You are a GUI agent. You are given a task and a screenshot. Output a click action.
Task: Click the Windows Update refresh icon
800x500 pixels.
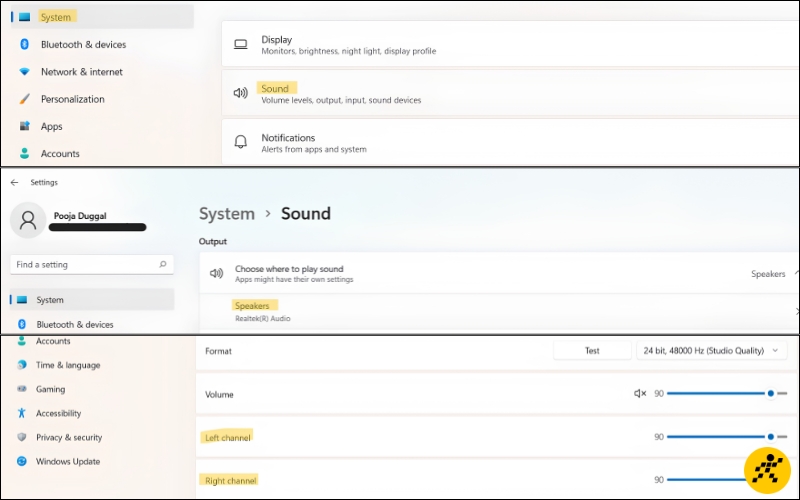tap(21, 461)
